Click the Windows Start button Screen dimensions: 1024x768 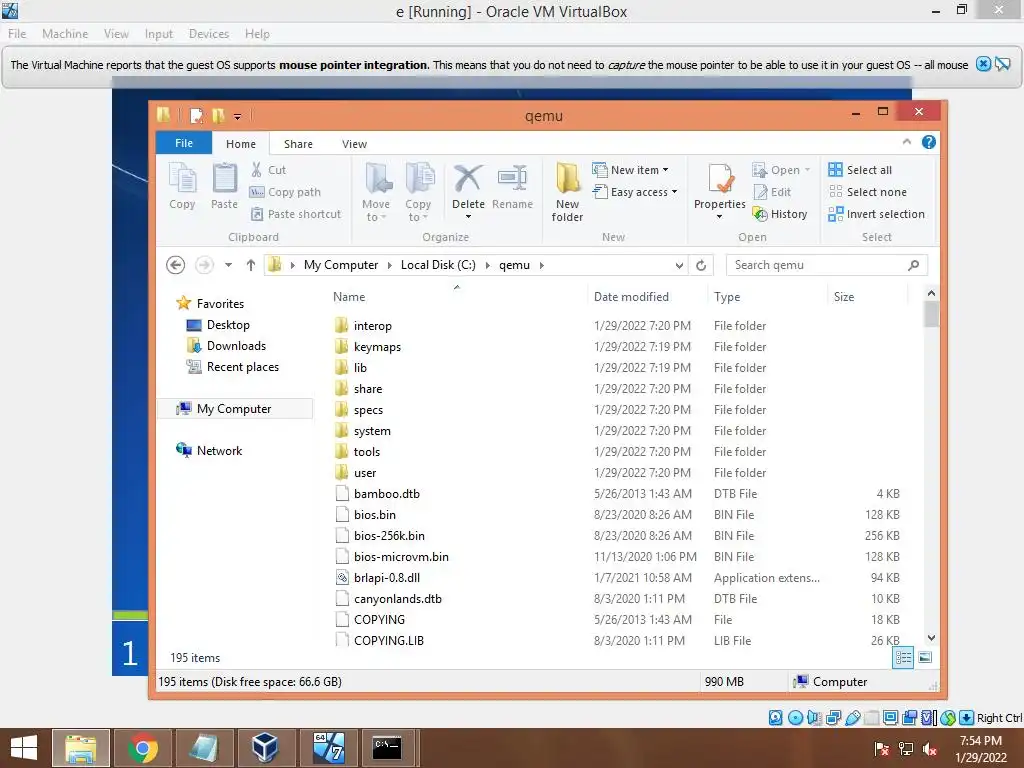pyautogui.click(x=24, y=748)
